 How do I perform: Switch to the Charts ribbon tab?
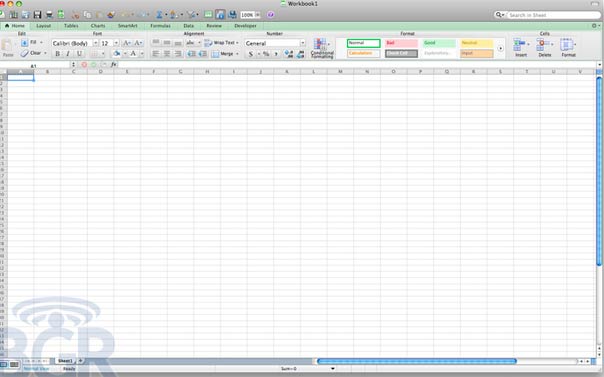click(x=98, y=26)
